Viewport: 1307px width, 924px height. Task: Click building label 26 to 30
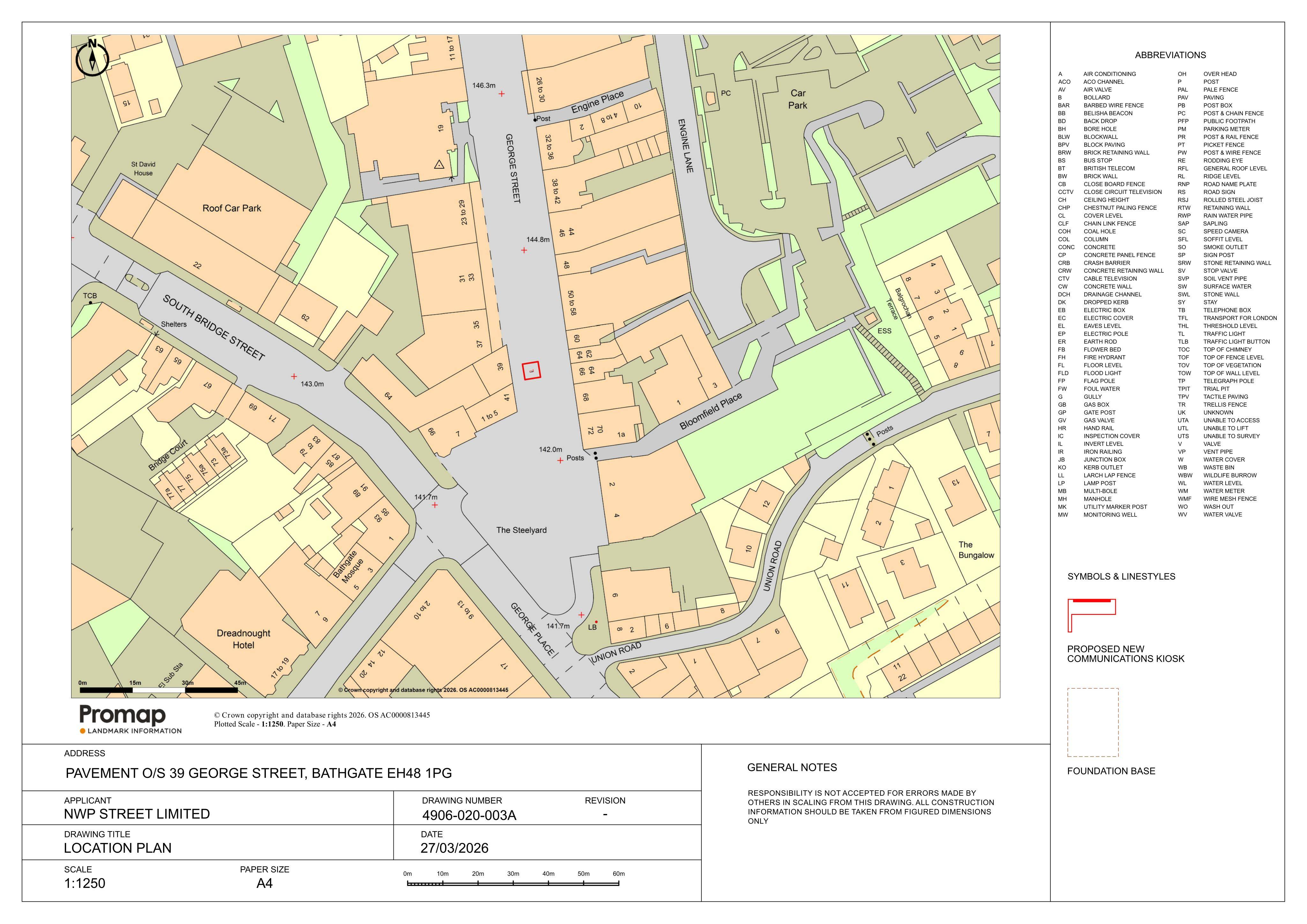[540, 90]
